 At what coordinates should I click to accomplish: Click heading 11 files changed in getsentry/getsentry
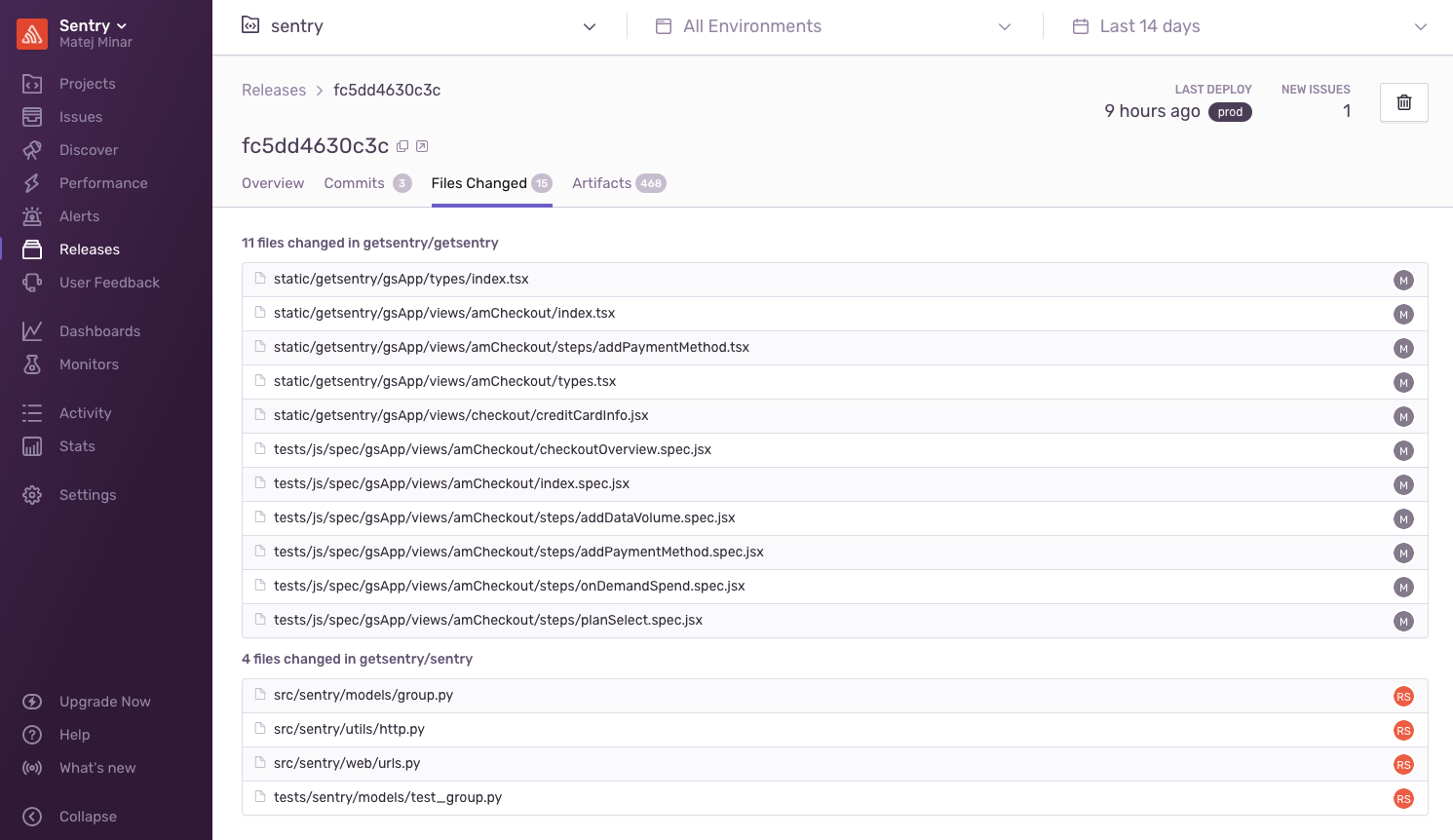(370, 243)
